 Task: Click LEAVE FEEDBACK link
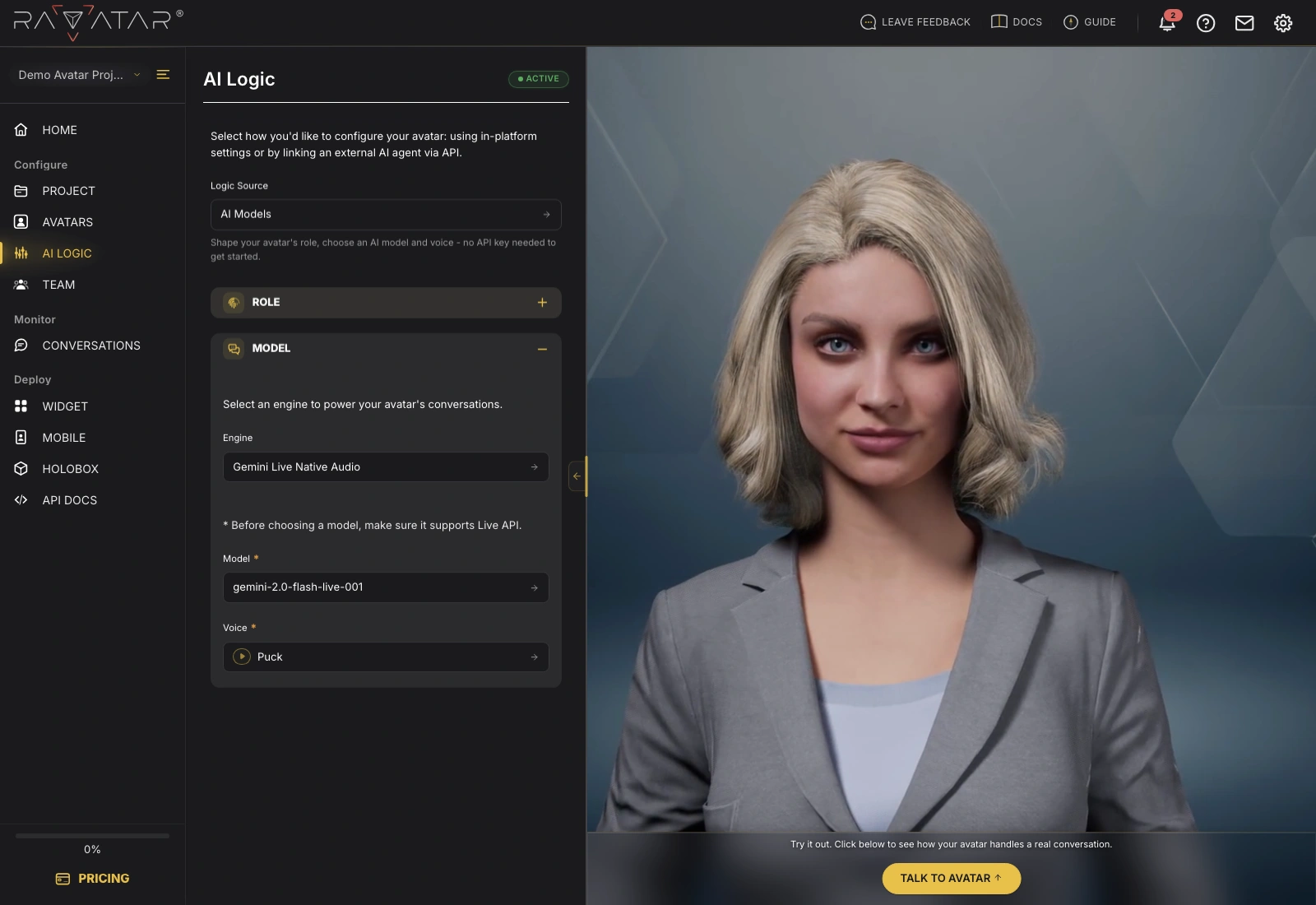pyautogui.click(x=926, y=22)
